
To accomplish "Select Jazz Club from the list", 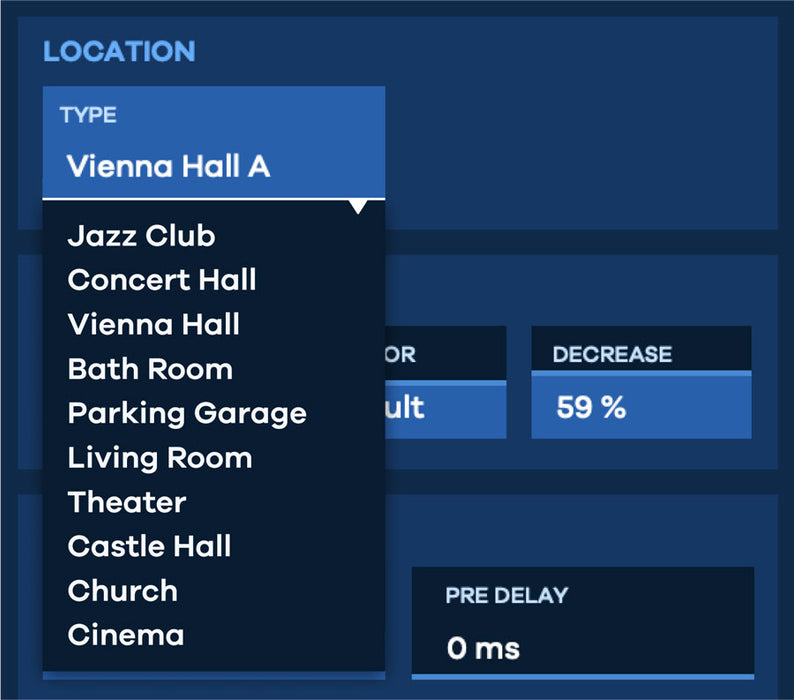I will (x=141, y=236).
